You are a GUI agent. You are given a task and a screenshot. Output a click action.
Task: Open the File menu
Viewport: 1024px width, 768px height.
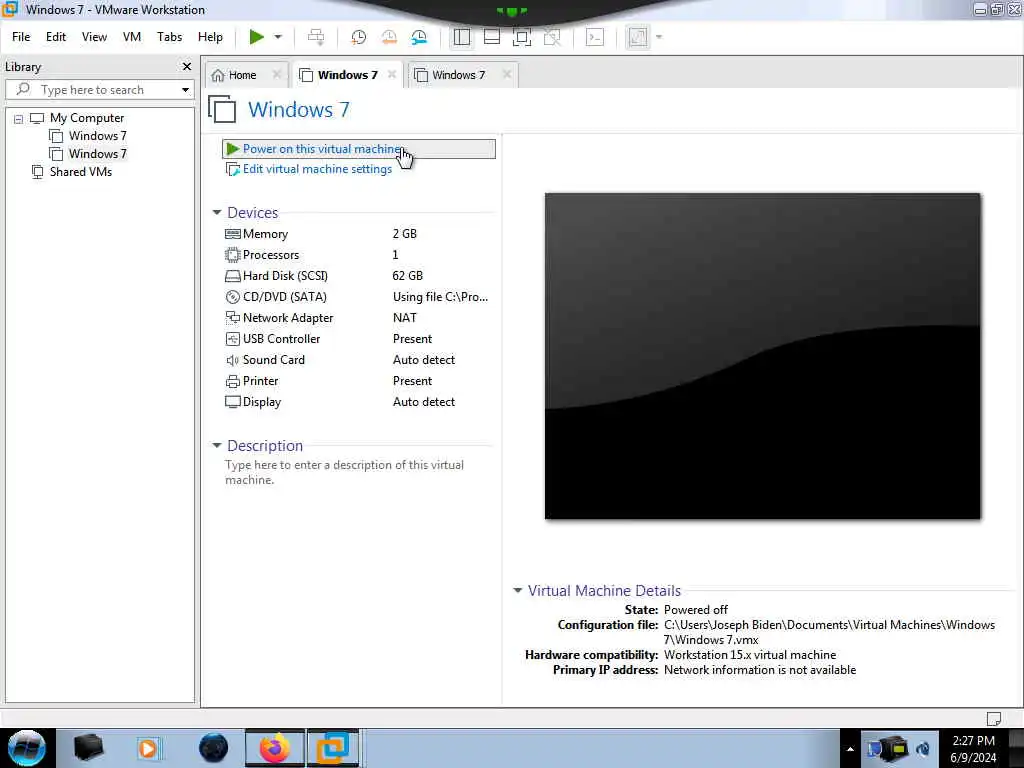click(x=21, y=37)
